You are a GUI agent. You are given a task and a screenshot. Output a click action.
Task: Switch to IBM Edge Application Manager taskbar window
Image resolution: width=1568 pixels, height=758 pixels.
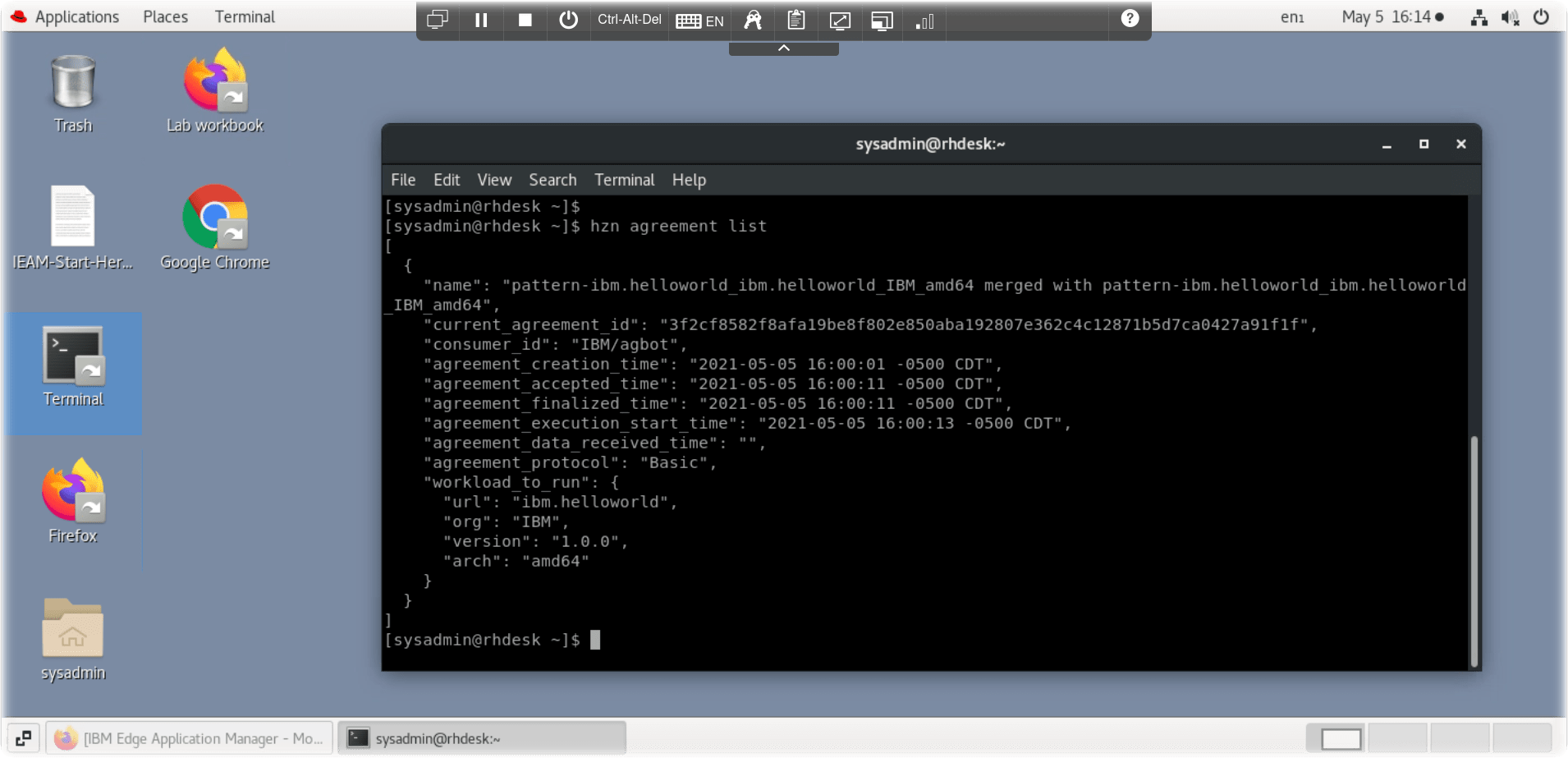tap(190, 738)
